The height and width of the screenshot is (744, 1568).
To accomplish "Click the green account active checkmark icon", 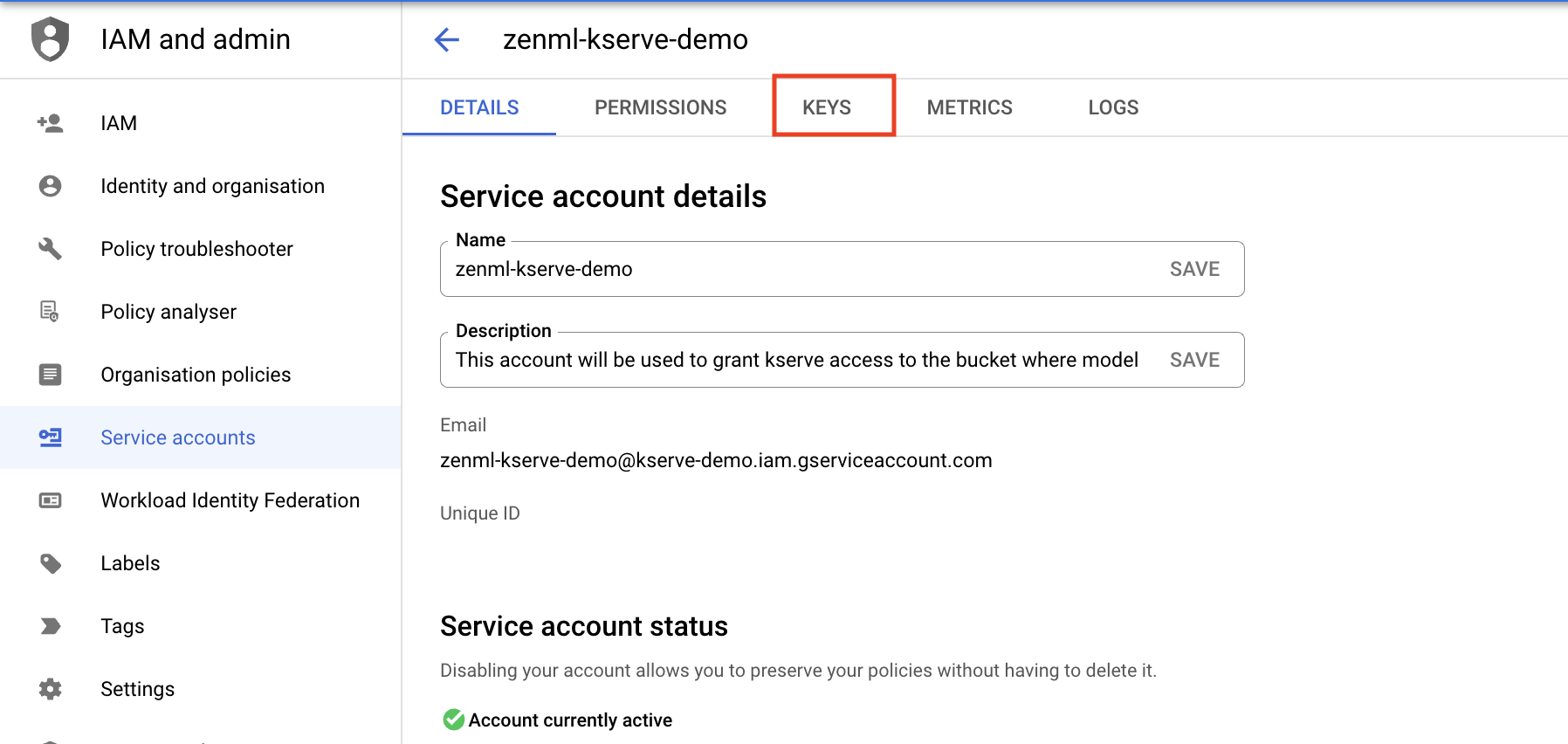I will [453, 720].
